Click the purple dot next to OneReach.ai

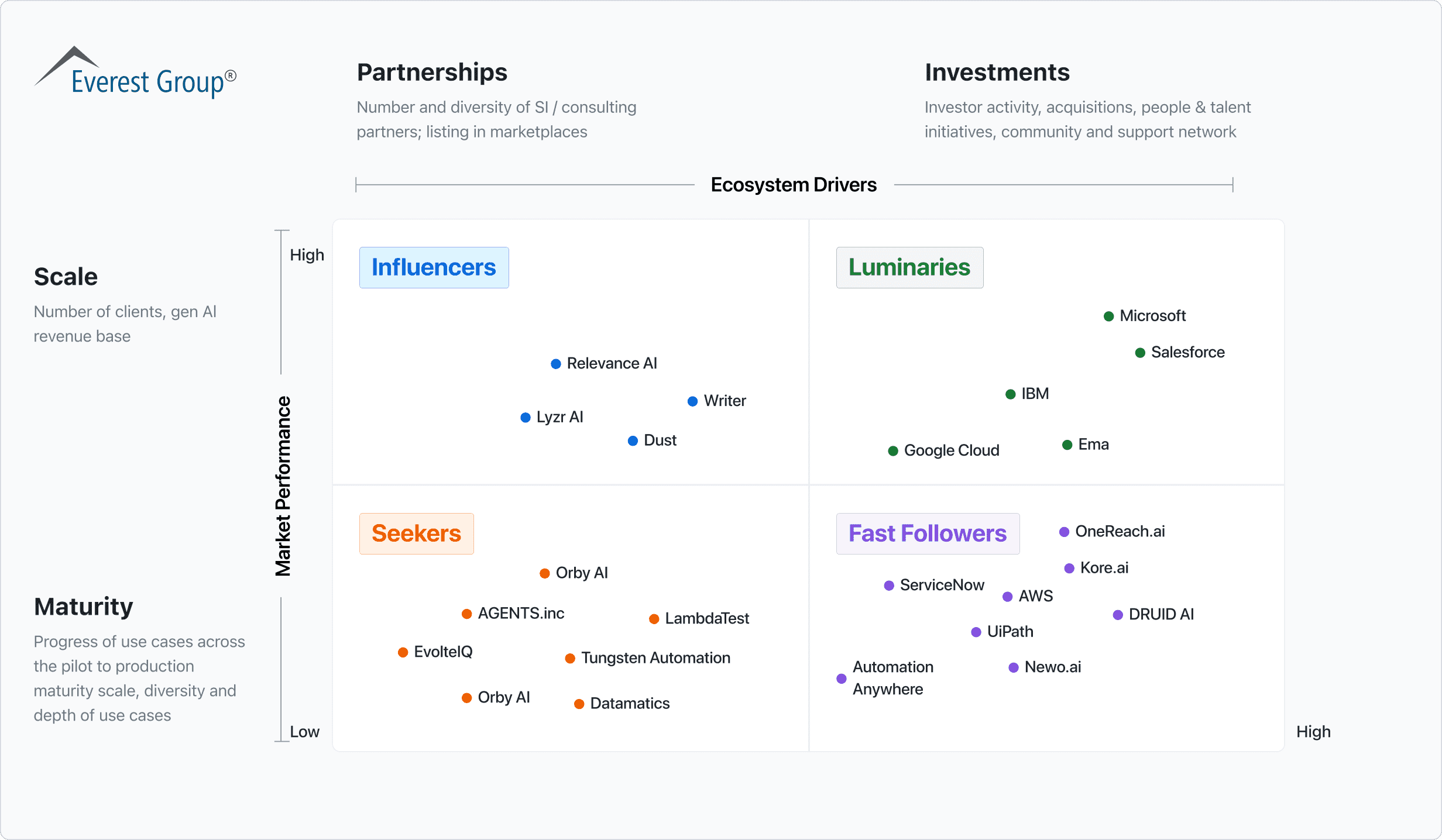click(x=1065, y=532)
